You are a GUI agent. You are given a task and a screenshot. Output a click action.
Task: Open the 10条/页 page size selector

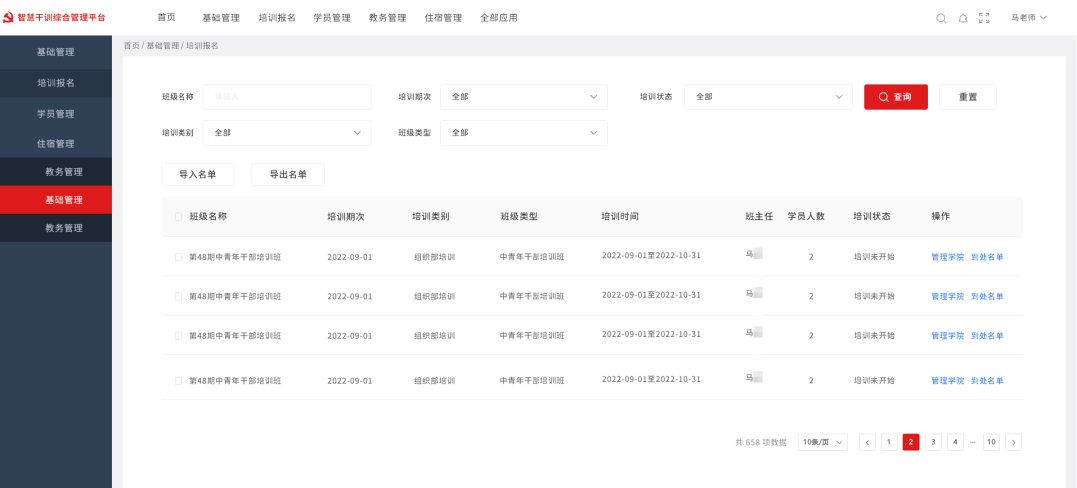click(x=822, y=442)
